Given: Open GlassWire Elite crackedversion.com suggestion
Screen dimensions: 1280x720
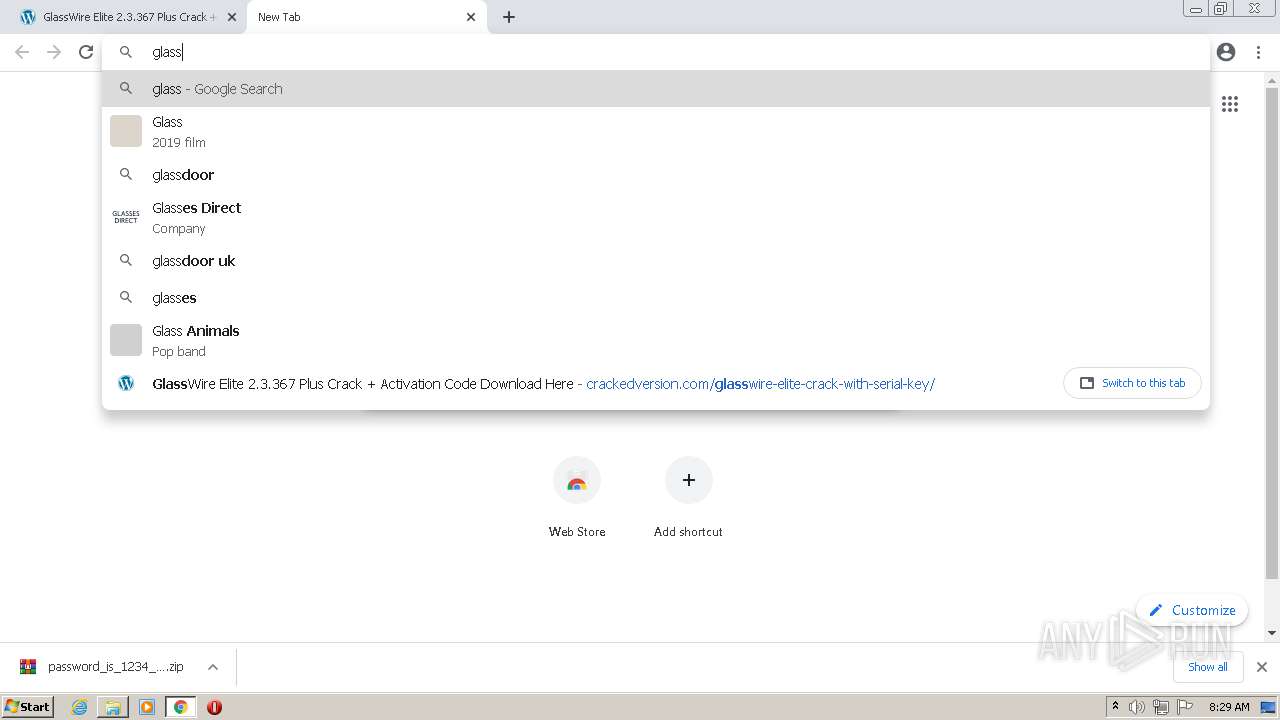Looking at the screenshot, I should [x=580, y=383].
